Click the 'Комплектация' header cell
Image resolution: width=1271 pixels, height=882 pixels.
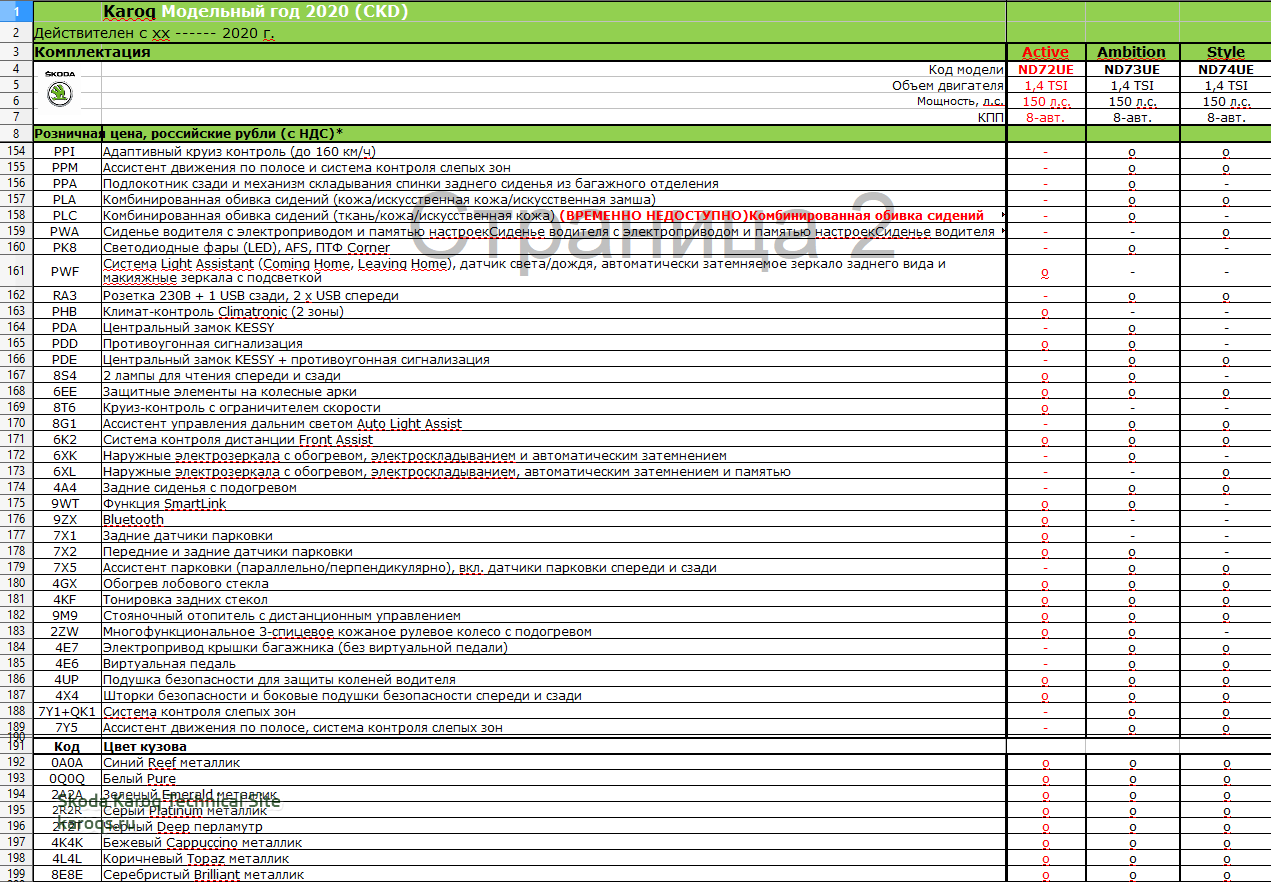519,52
